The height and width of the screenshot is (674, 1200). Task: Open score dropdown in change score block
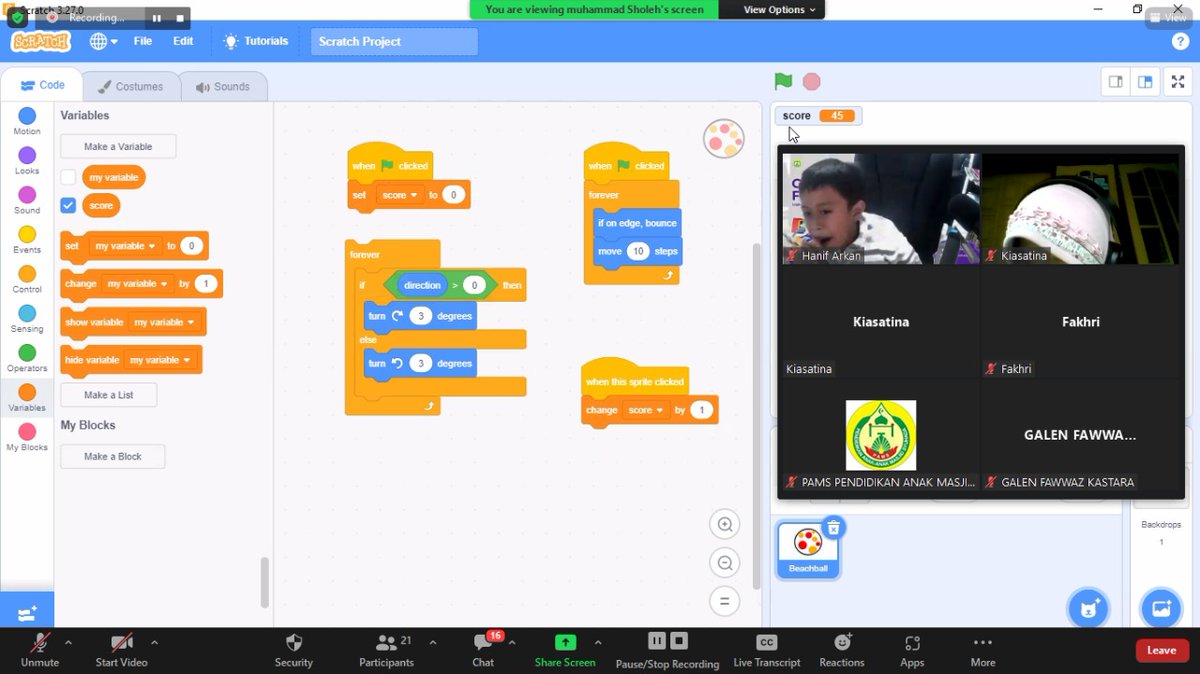(645, 410)
